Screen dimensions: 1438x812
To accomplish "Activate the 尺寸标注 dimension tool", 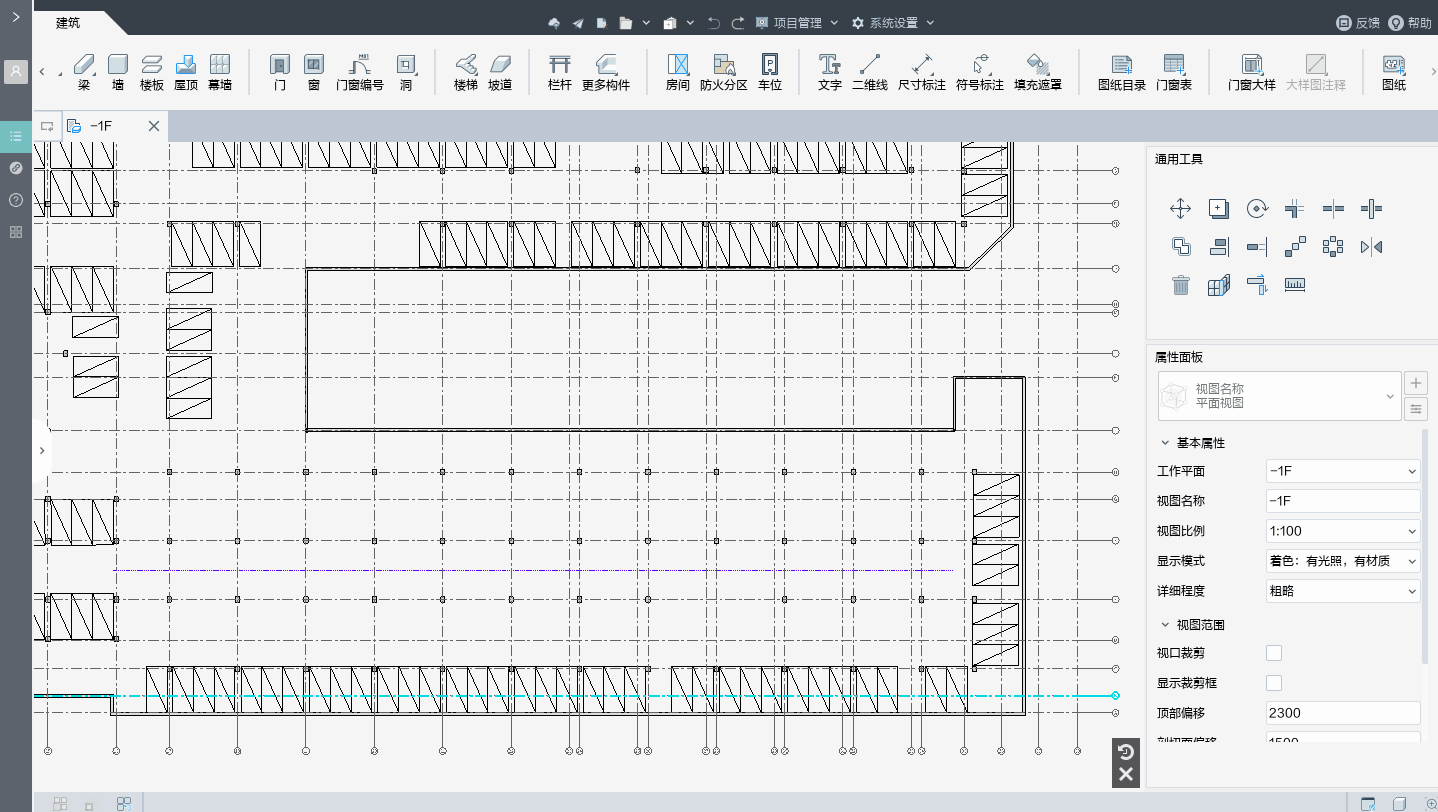I will (x=922, y=73).
